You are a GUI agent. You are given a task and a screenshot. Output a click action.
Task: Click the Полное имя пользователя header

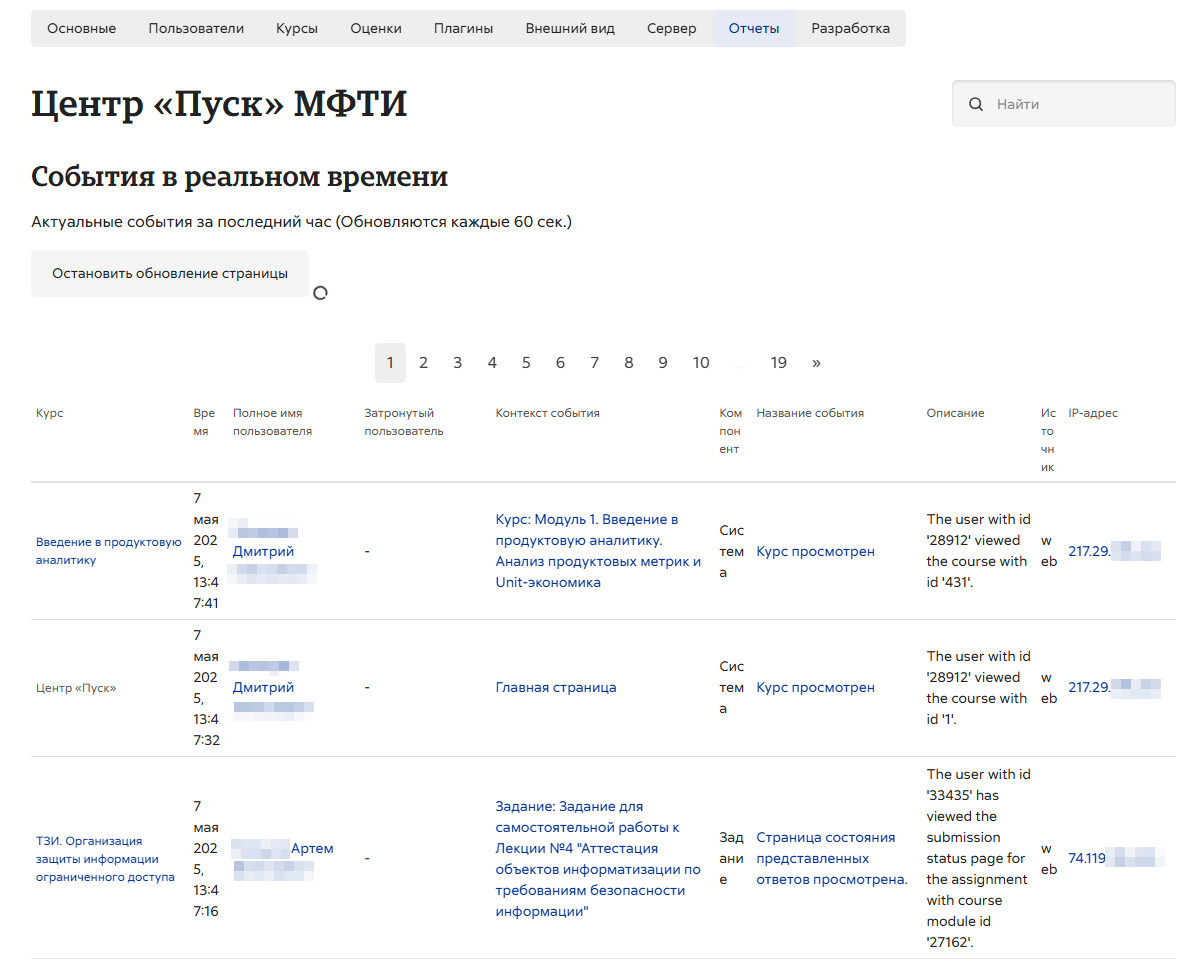coord(273,422)
